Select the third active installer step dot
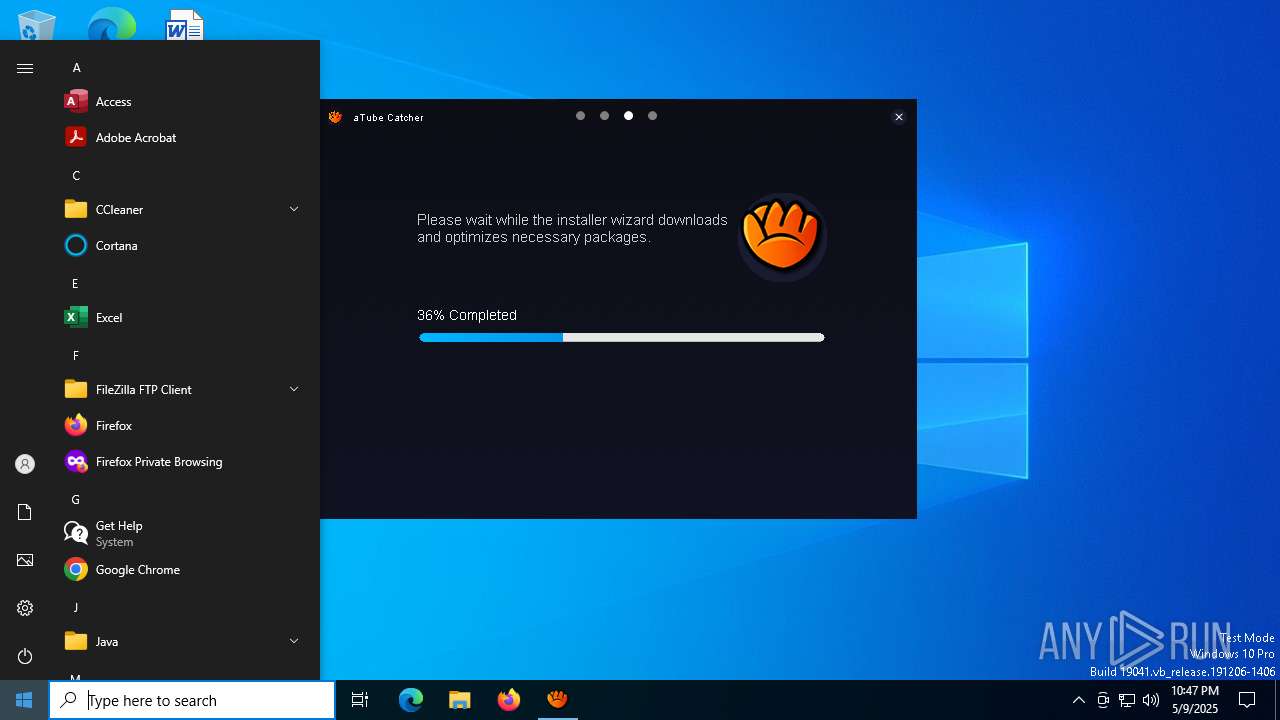Viewport: 1280px width, 720px height. point(628,116)
